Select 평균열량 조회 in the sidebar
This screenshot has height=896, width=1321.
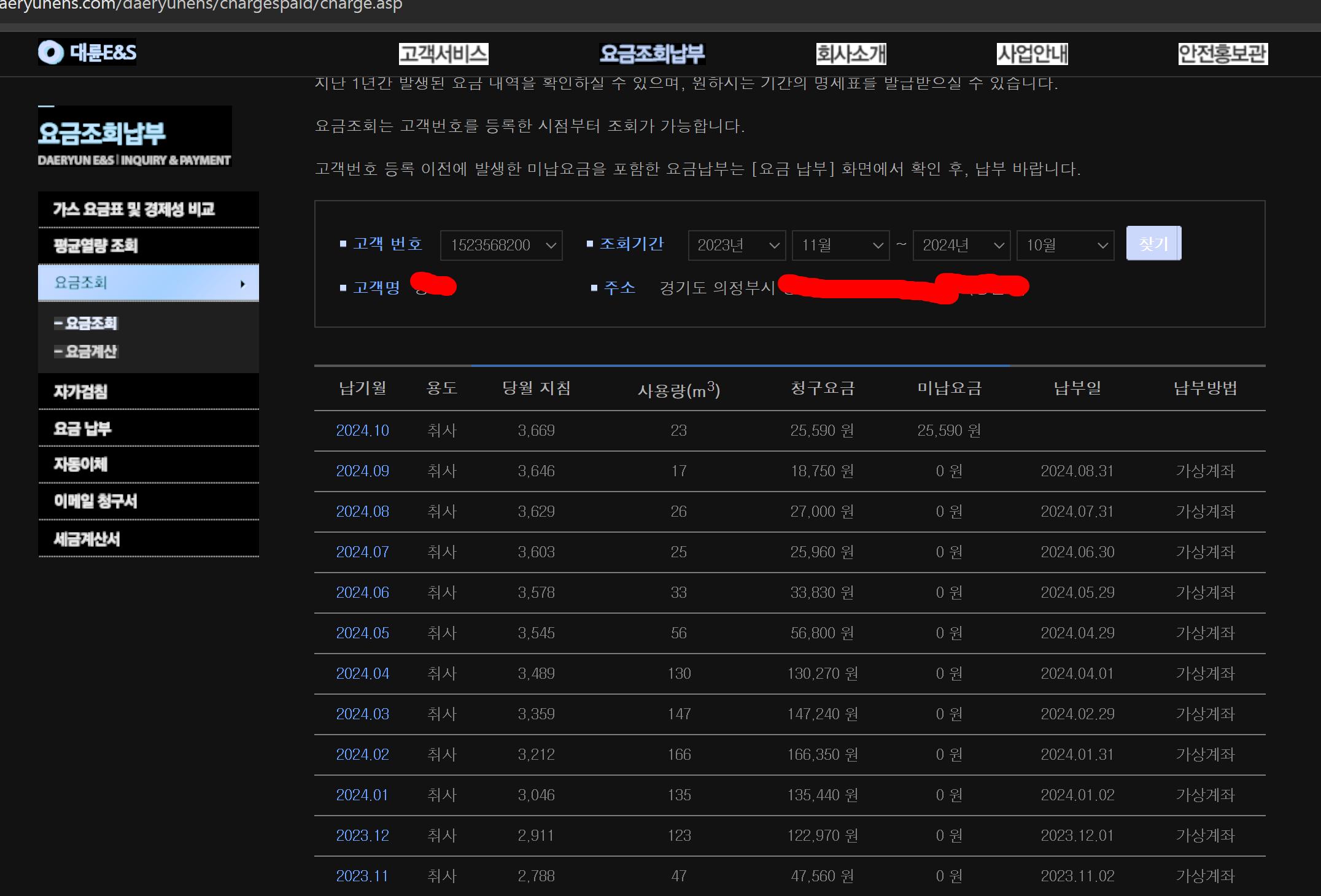[x=96, y=246]
